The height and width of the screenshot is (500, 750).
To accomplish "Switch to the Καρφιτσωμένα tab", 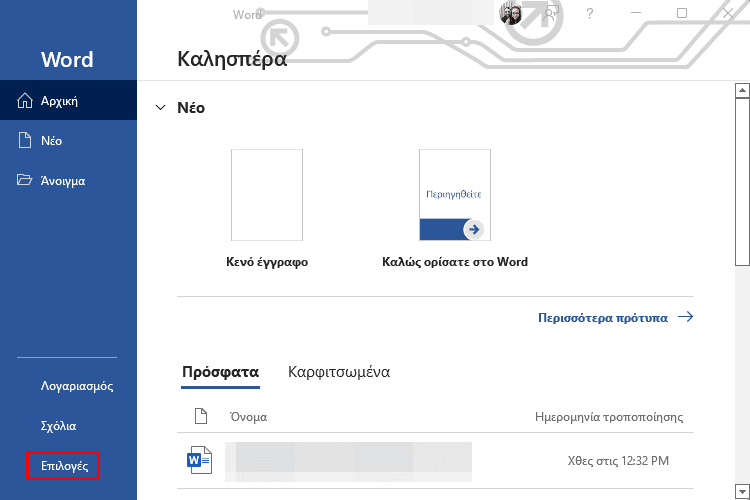I will [339, 372].
